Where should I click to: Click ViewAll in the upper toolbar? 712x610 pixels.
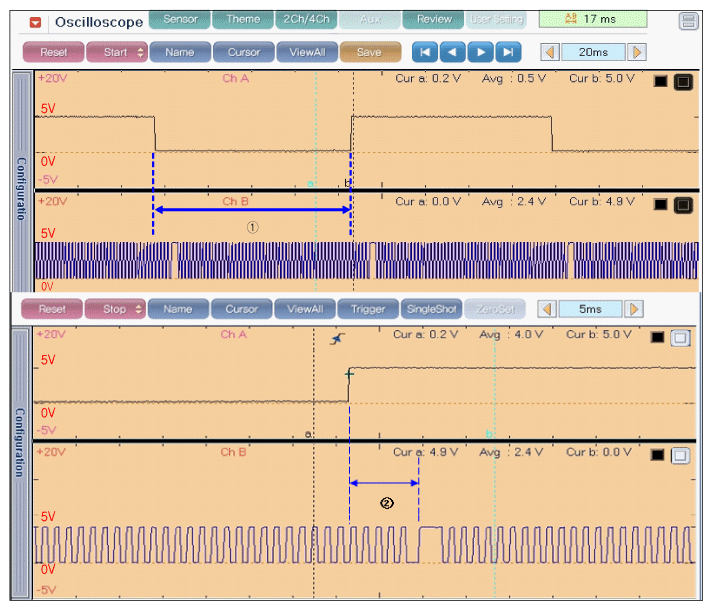click(307, 52)
